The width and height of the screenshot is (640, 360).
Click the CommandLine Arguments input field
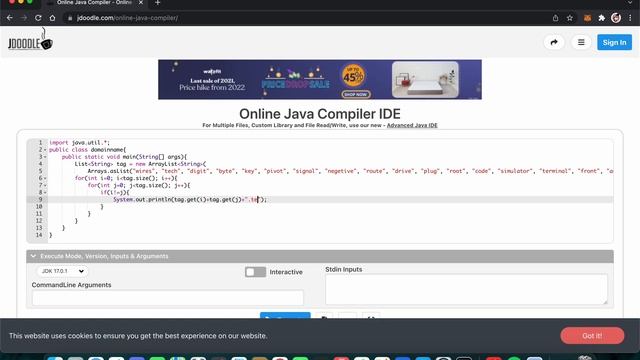point(167,298)
